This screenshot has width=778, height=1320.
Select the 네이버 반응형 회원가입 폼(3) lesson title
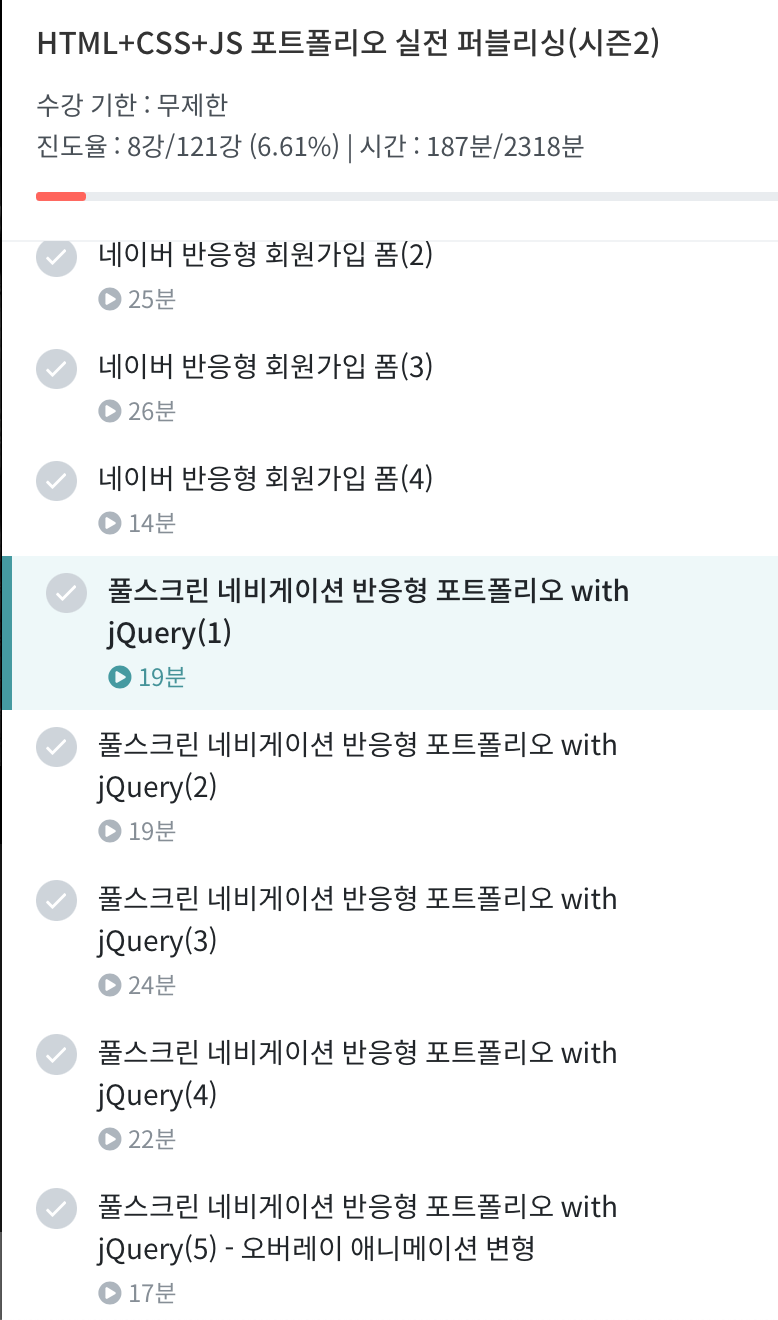[265, 368]
